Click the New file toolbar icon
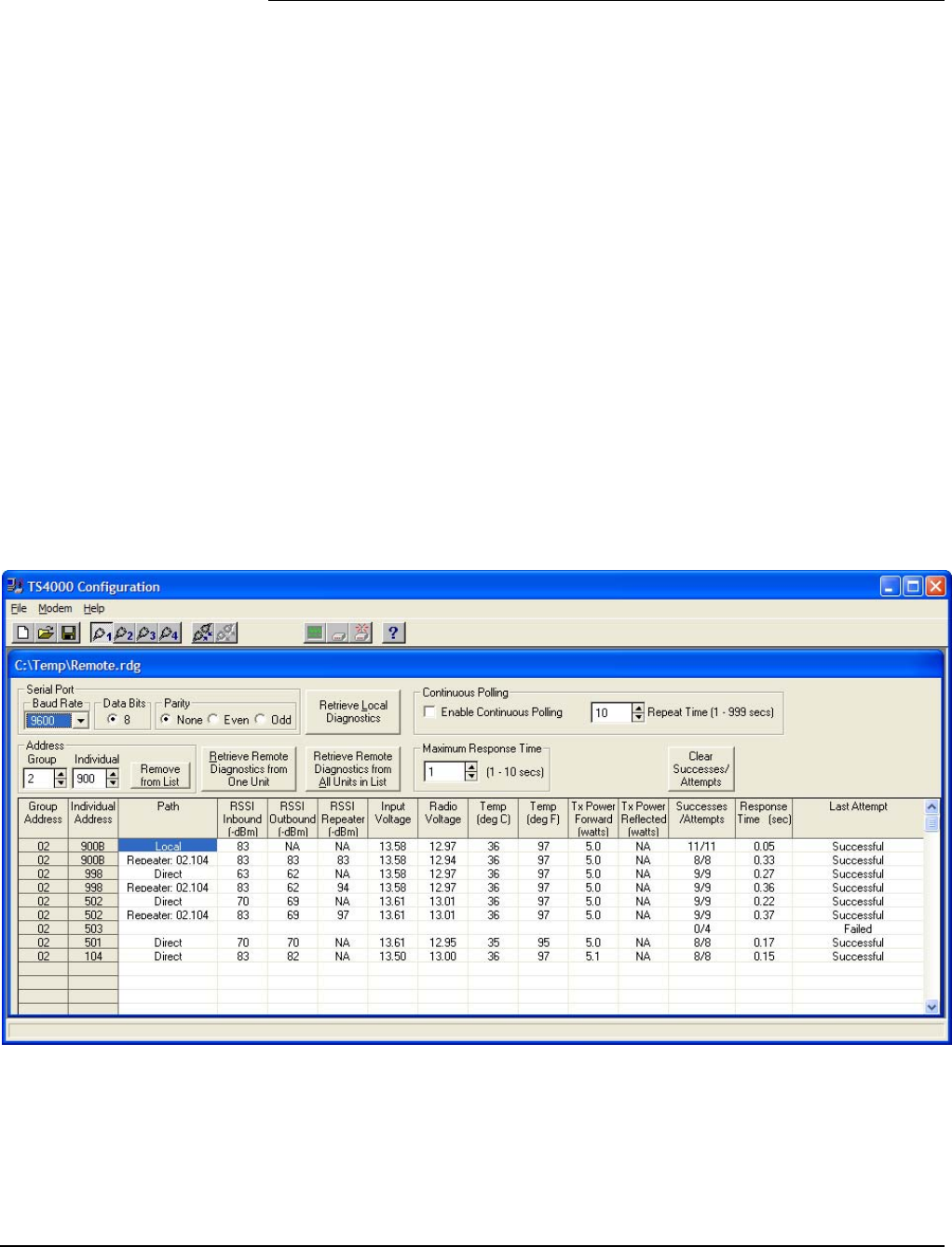Viewport: 952px width, 1247px height. click(x=22, y=633)
